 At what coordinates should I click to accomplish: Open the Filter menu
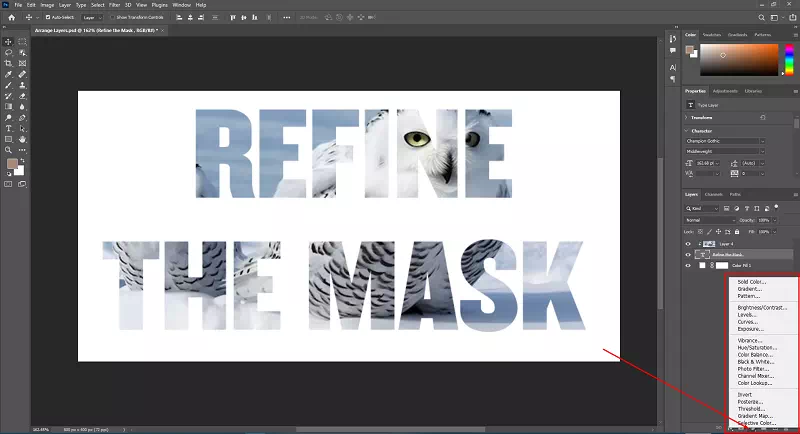pyautogui.click(x=114, y=5)
